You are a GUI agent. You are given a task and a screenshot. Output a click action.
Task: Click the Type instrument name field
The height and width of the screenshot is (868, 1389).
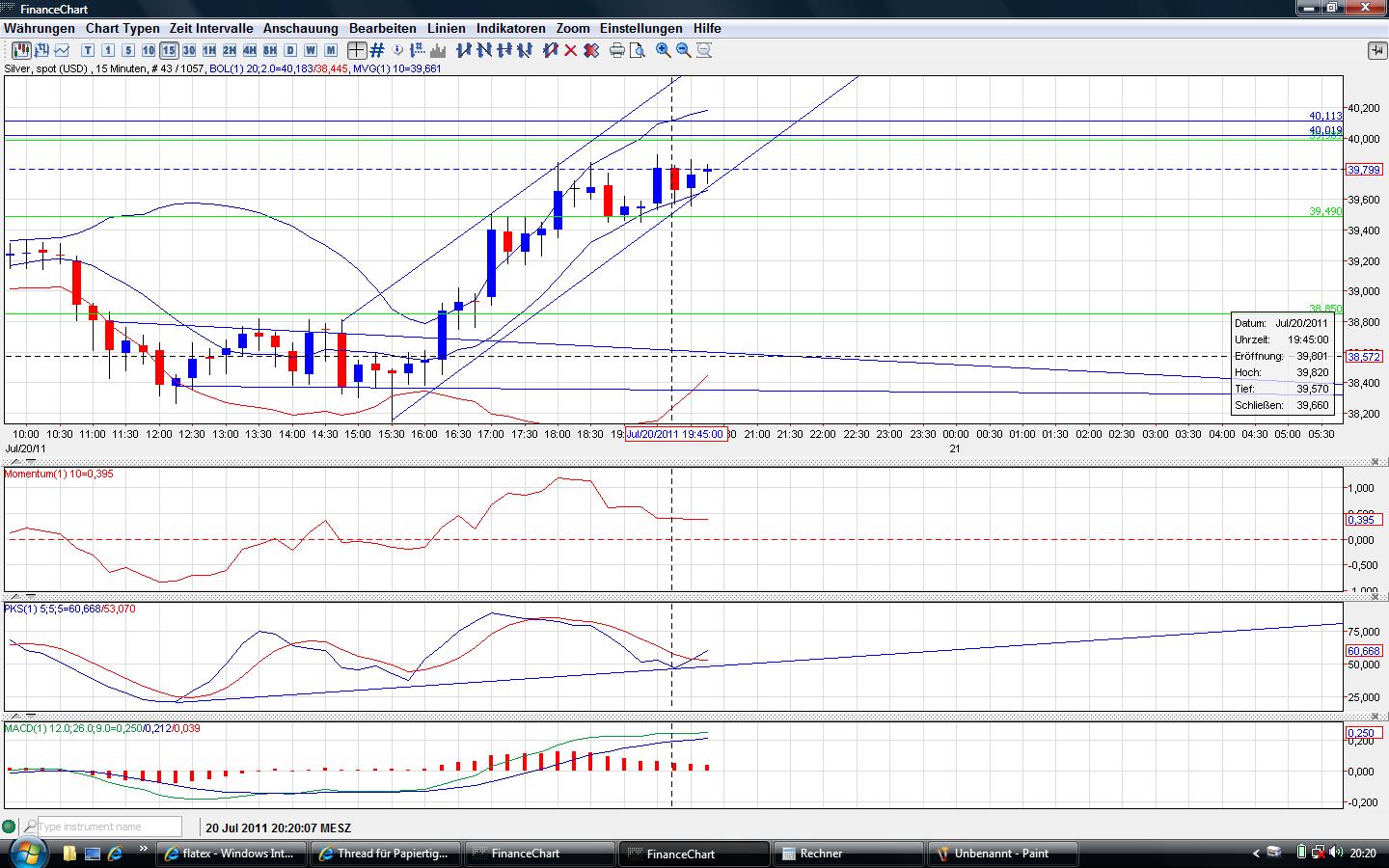pos(109,827)
